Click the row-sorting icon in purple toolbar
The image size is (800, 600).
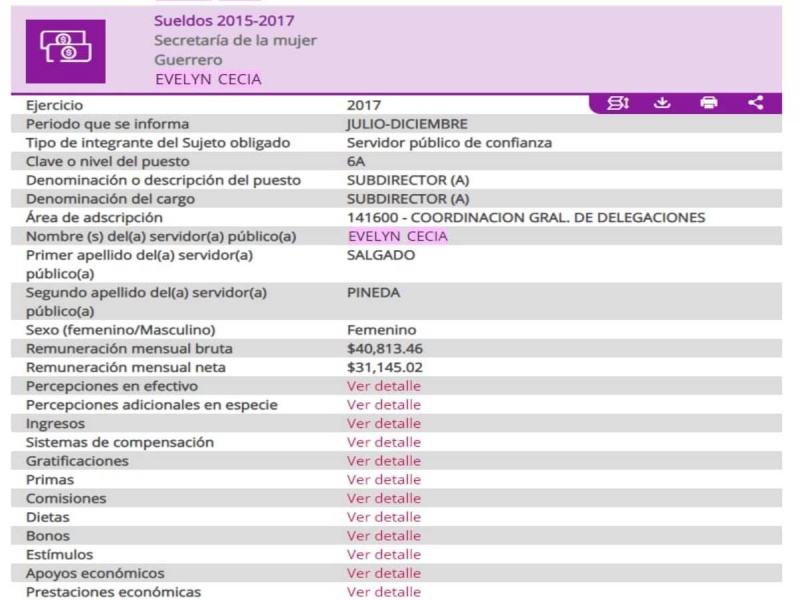coord(617,103)
